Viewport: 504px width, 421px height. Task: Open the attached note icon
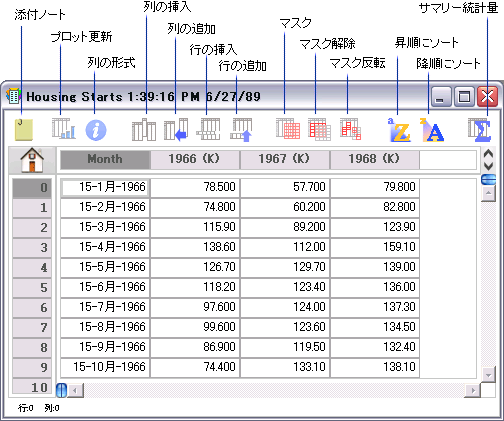pyautogui.click(x=24, y=130)
